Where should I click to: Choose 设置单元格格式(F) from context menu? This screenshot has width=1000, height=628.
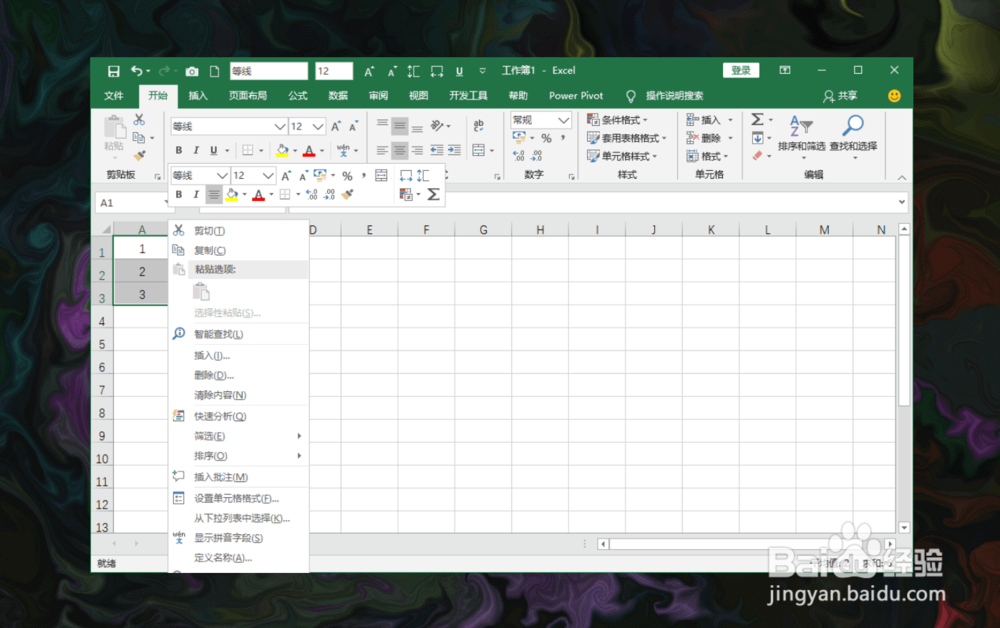(239, 499)
